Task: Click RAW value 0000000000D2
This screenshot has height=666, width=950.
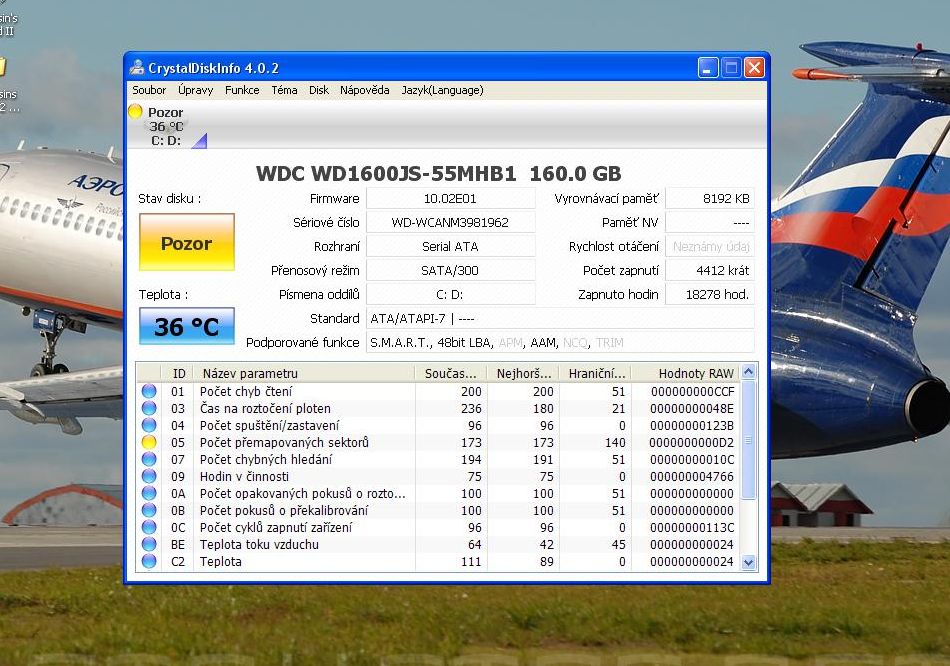Action: coord(691,442)
